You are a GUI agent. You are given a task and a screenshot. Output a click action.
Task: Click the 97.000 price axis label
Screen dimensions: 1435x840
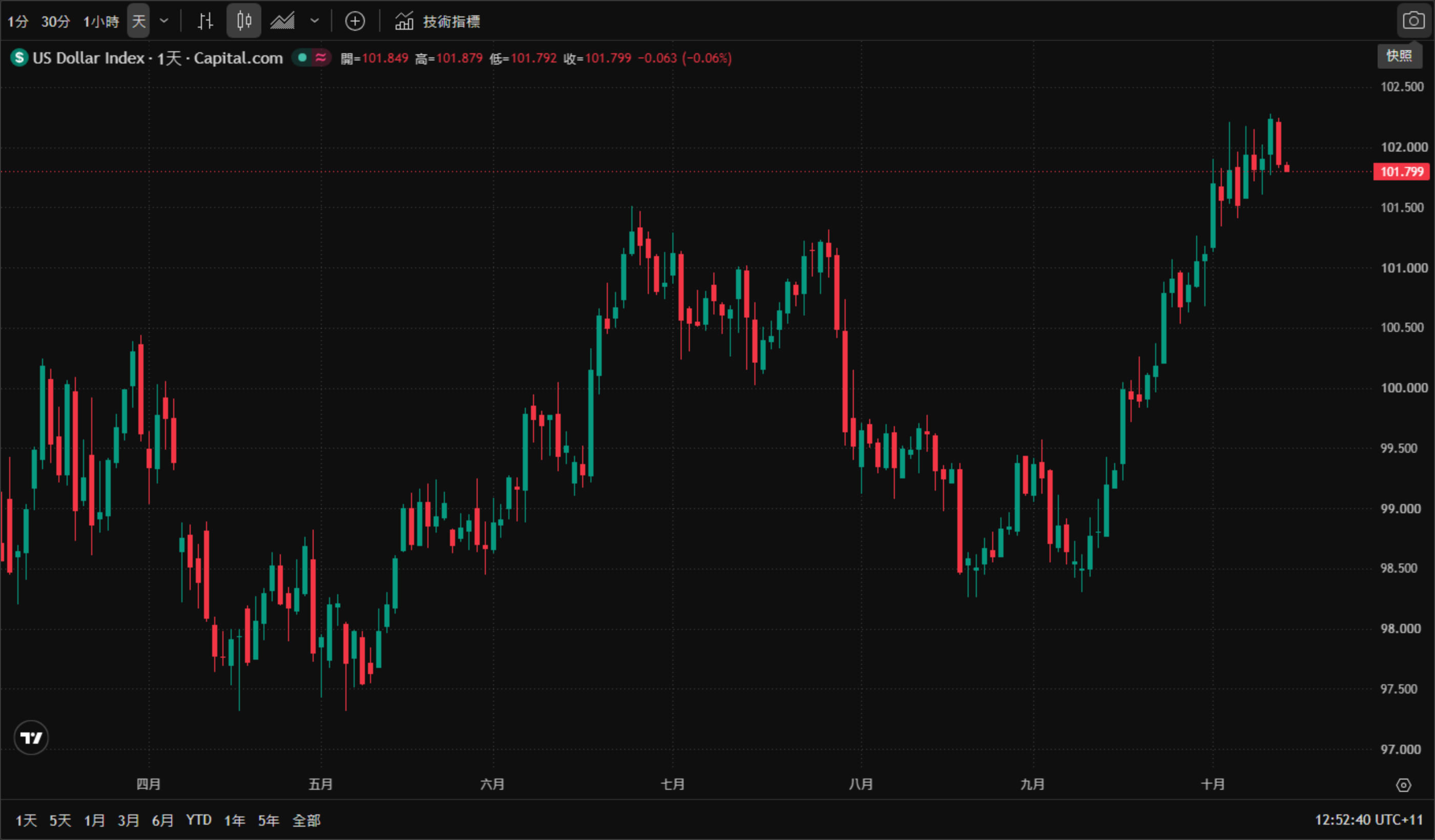(1400, 749)
